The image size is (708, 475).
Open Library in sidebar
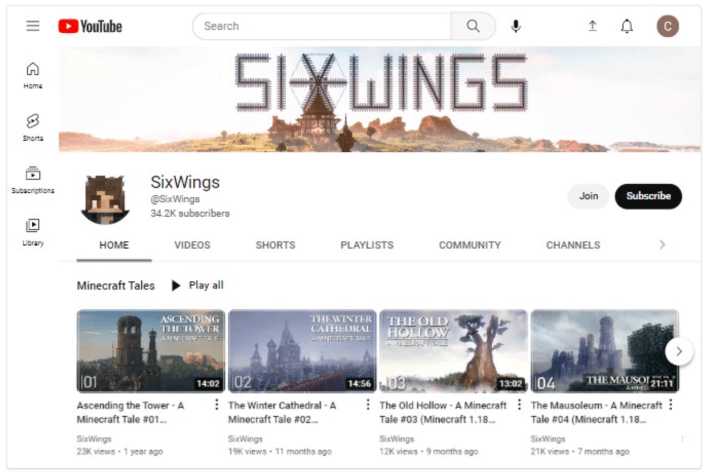click(33, 231)
